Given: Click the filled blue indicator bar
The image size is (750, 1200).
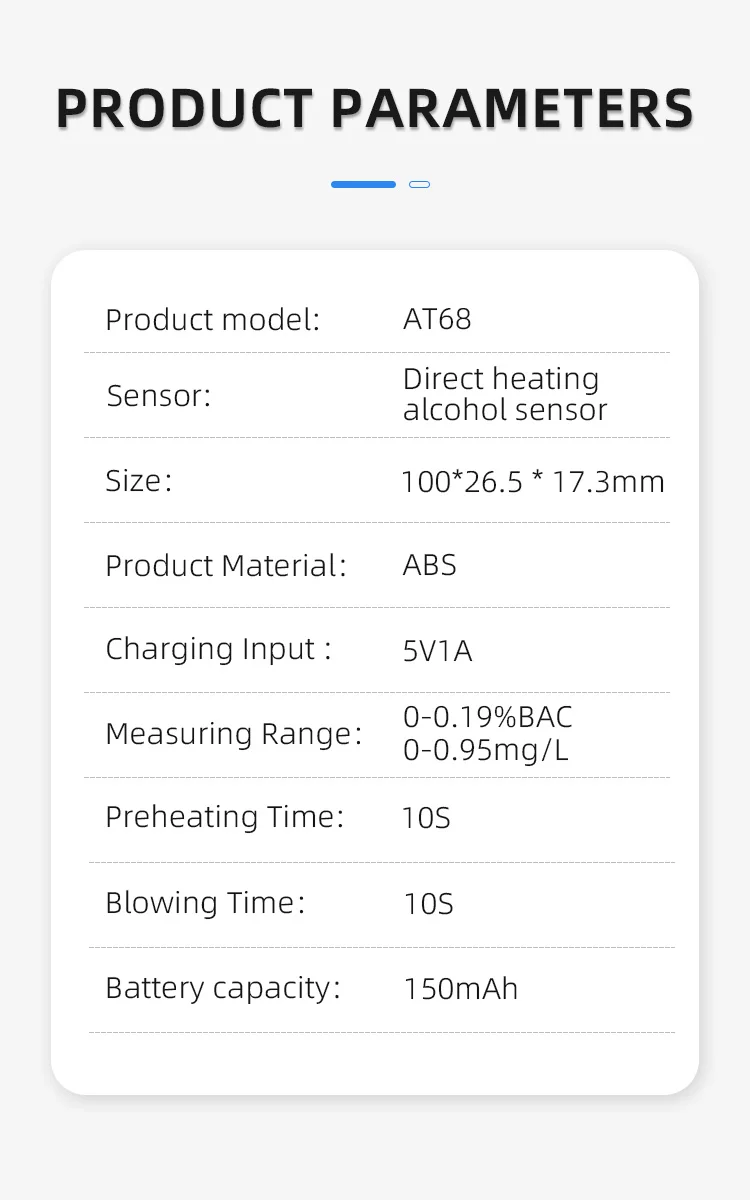Looking at the screenshot, I should [363, 185].
